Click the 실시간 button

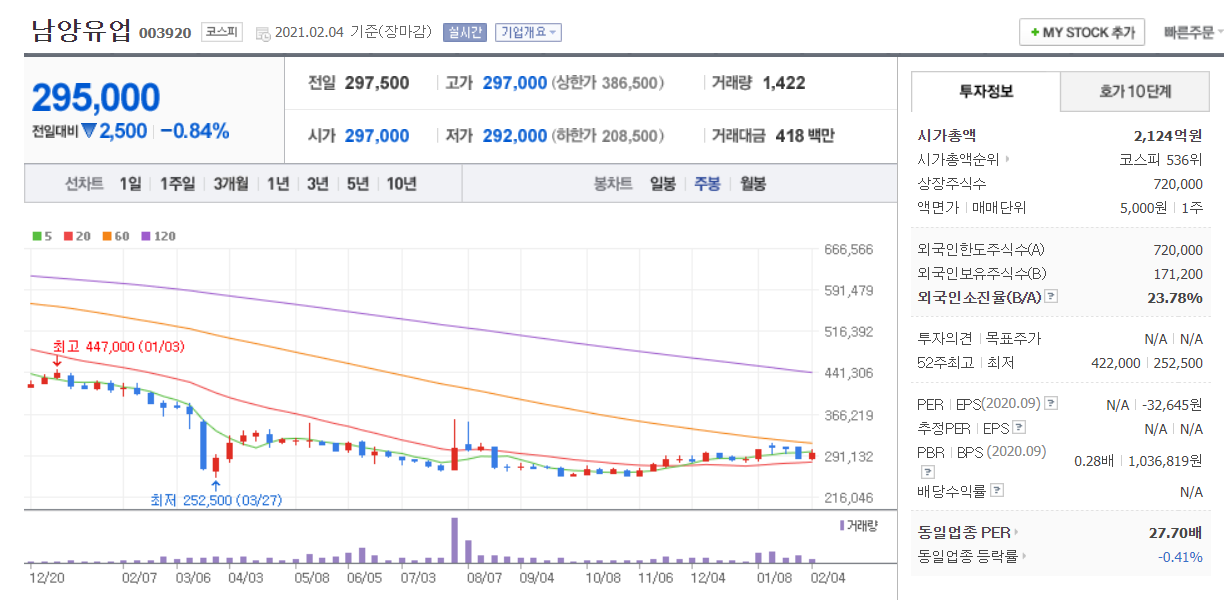click(465, 32)
